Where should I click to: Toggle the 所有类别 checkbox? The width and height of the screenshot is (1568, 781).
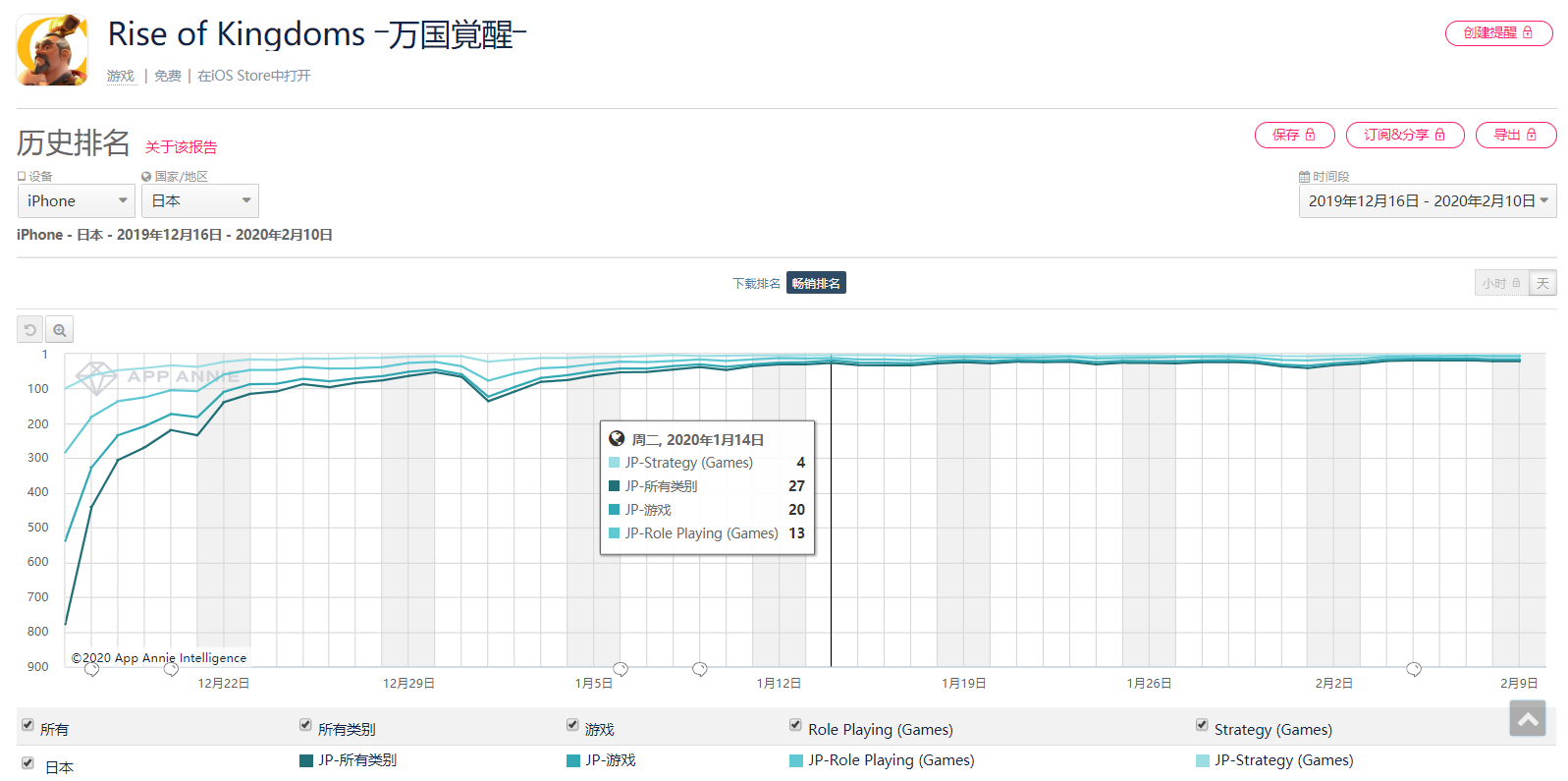point(305,725)
